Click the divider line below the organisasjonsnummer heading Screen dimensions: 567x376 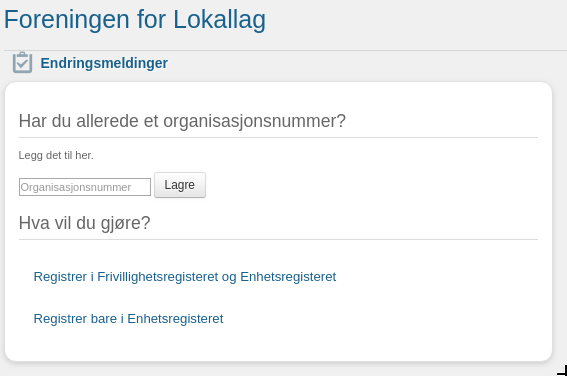click(x=278, y=137)
